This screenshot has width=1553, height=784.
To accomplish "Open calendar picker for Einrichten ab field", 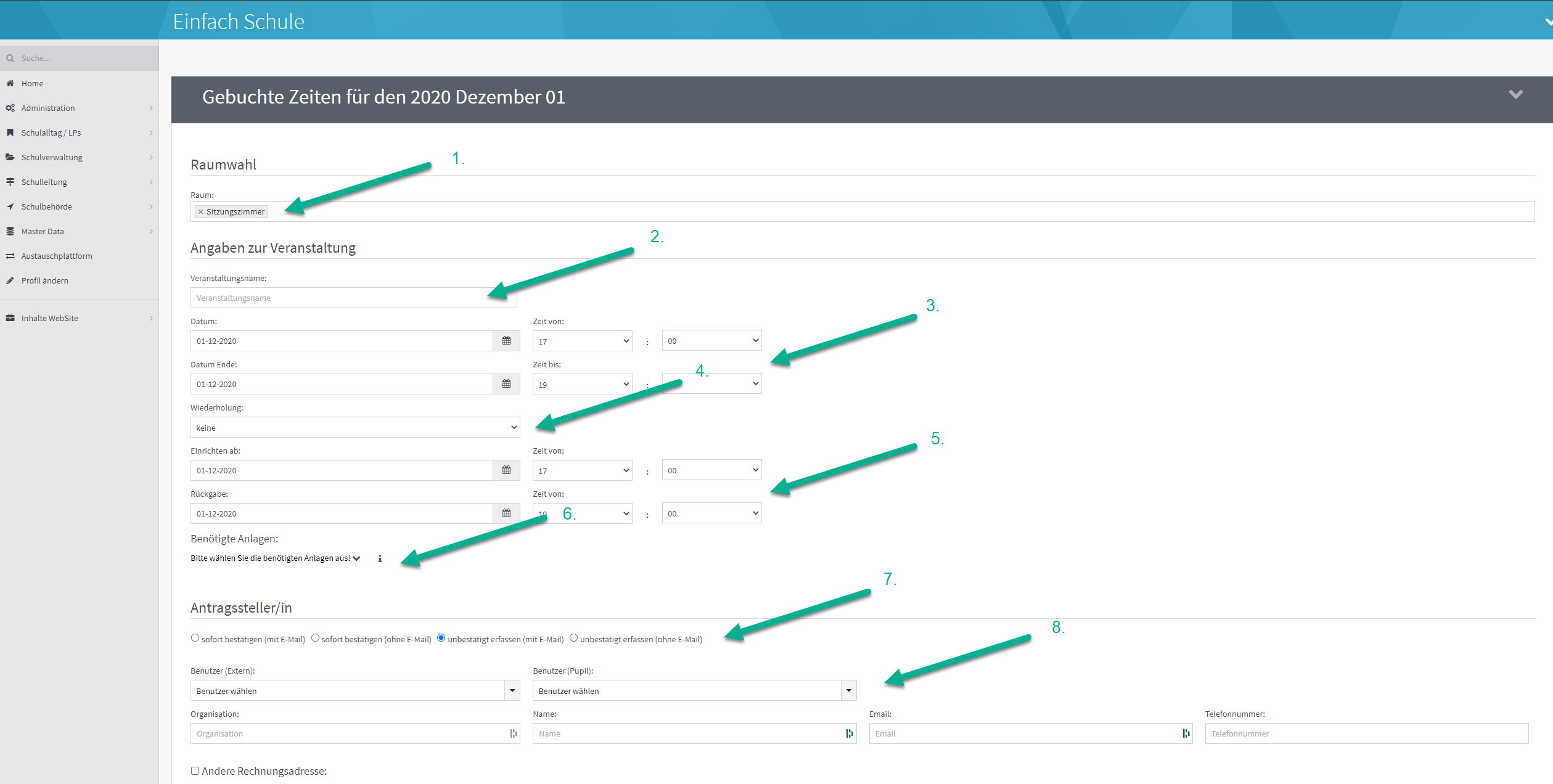I will tap(506, 470).
